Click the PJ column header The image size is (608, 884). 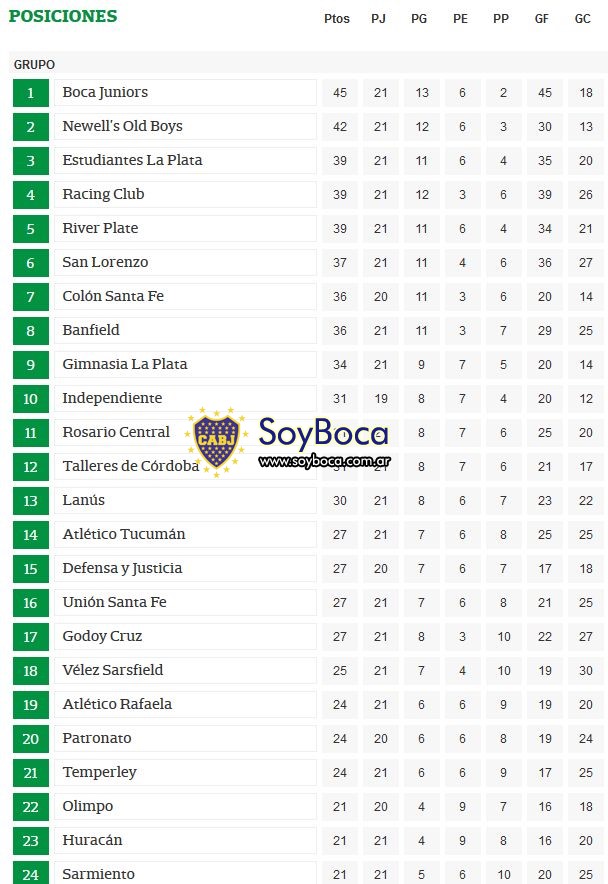pos(378,19)
